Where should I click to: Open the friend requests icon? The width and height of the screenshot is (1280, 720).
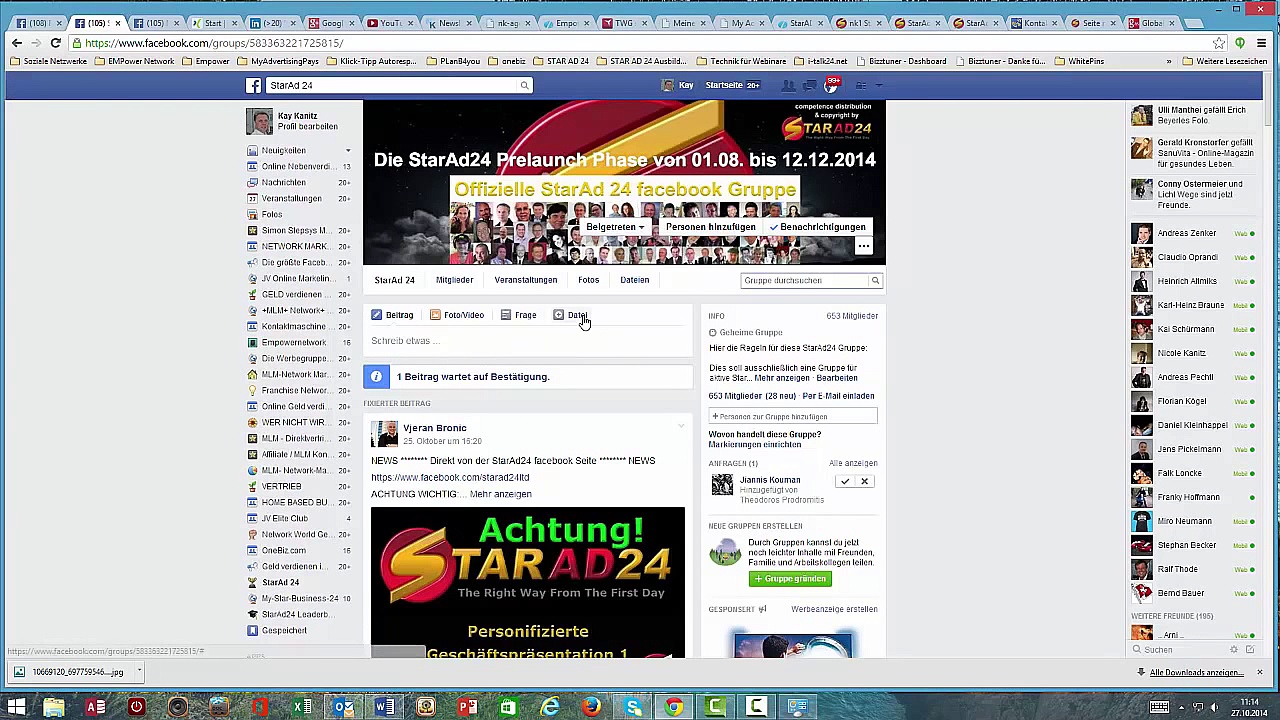788,86
